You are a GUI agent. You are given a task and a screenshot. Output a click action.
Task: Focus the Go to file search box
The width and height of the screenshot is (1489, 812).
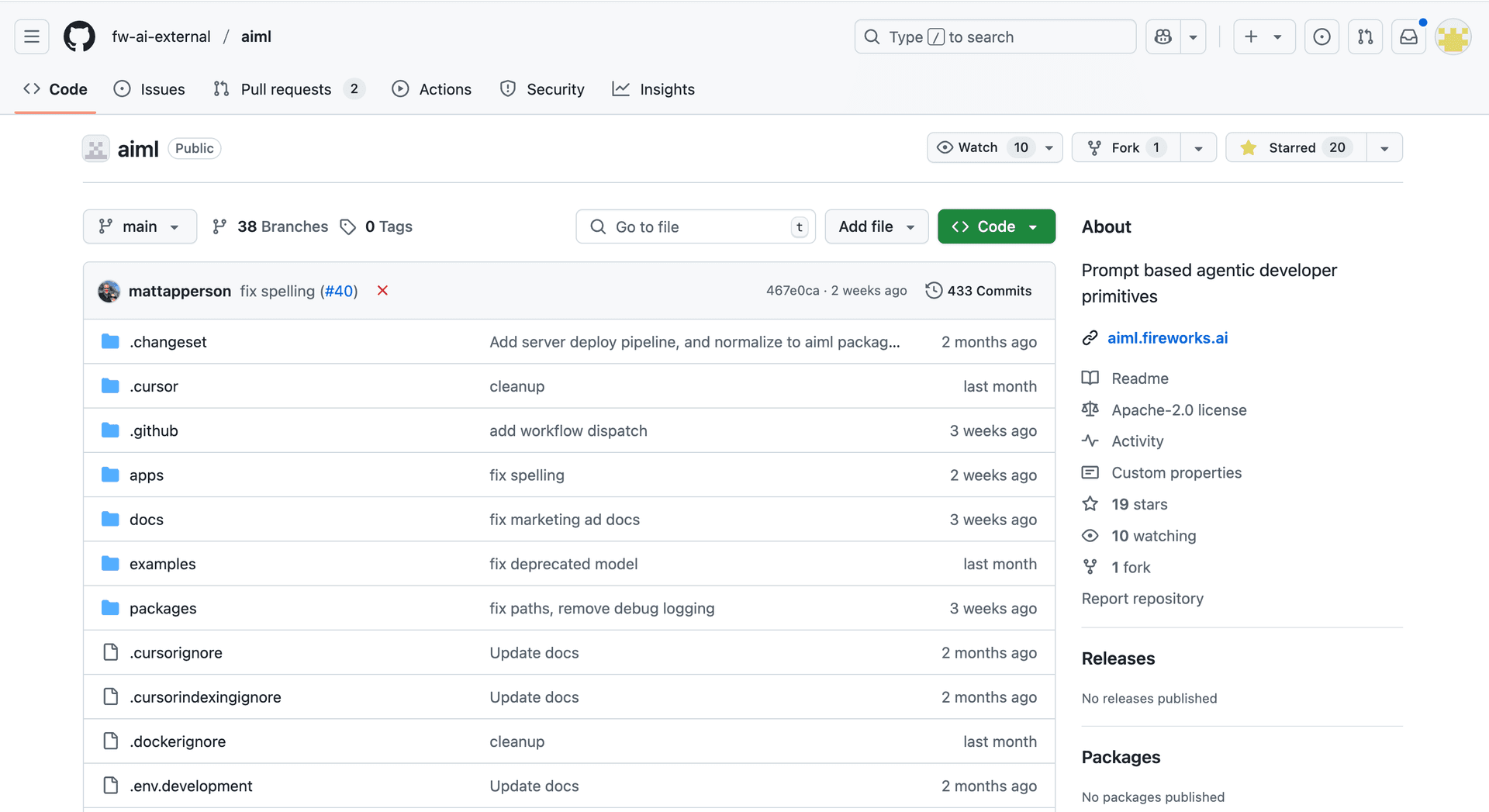point(696,226)
